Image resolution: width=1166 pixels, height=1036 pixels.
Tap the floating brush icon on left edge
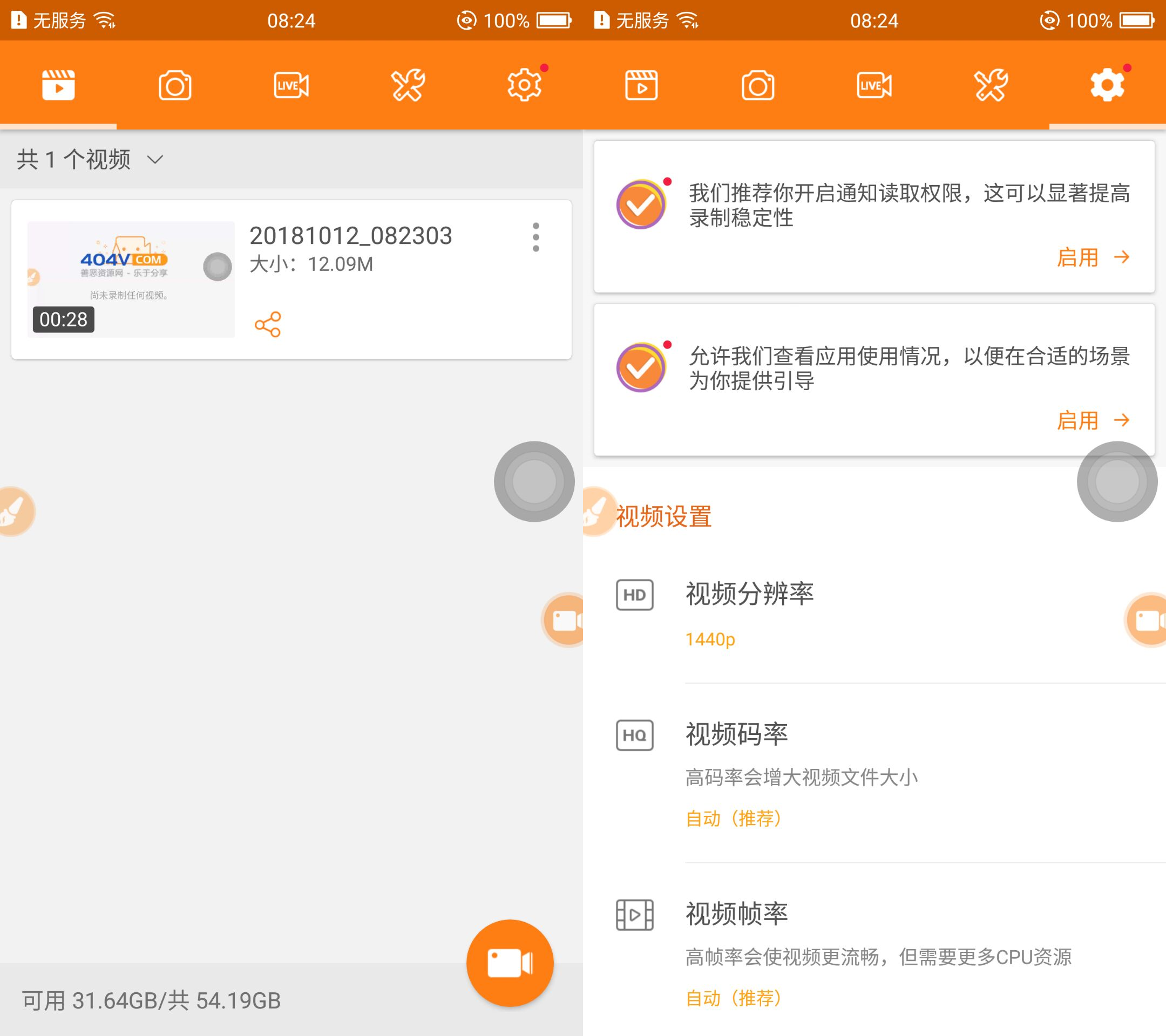pyautogui.click(x=15, y=511)
